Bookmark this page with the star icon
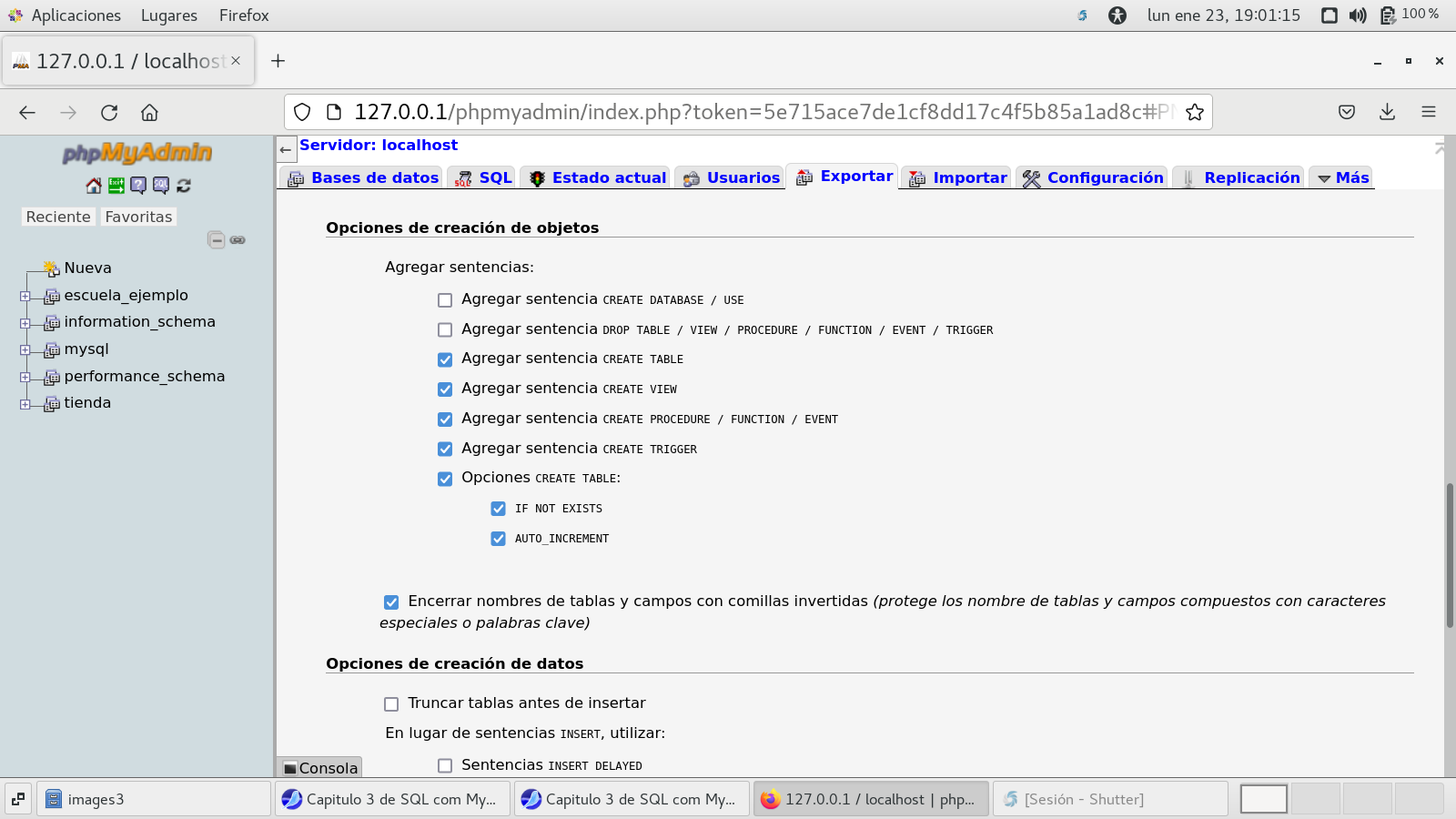This screenshot has height=819, width=1456. [x=1195, y=112]
